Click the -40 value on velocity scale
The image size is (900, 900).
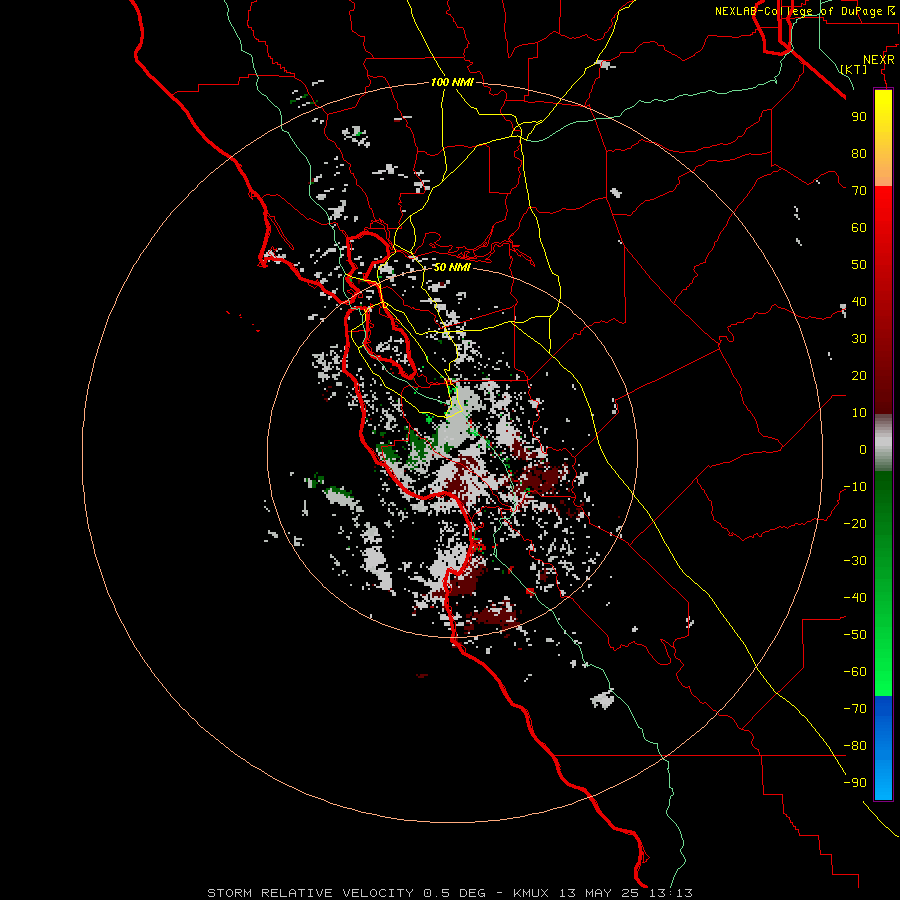(855, 598)
